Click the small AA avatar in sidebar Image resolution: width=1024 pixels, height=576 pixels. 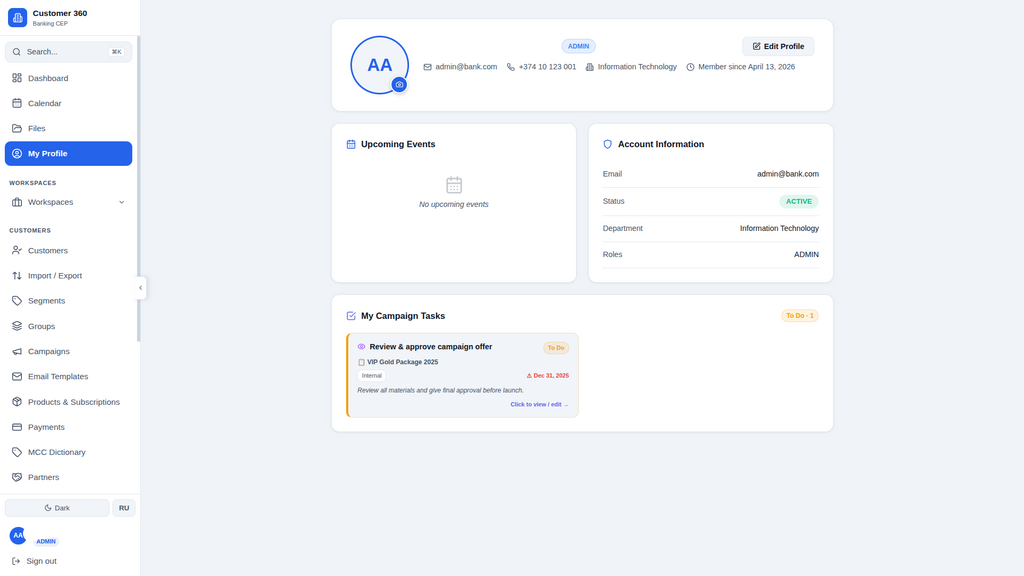pyautogui.click(x=18, y=536)
